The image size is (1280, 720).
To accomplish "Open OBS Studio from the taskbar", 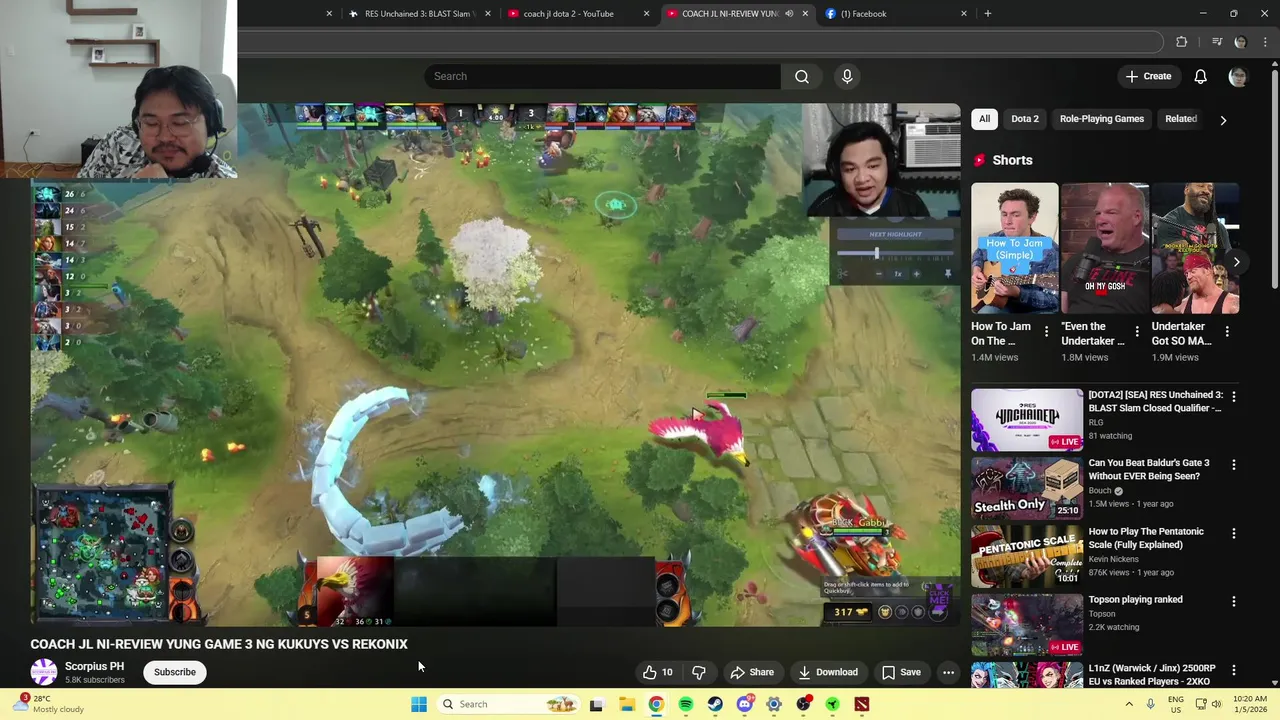I will pyautogui.click(x=803, y=704).
